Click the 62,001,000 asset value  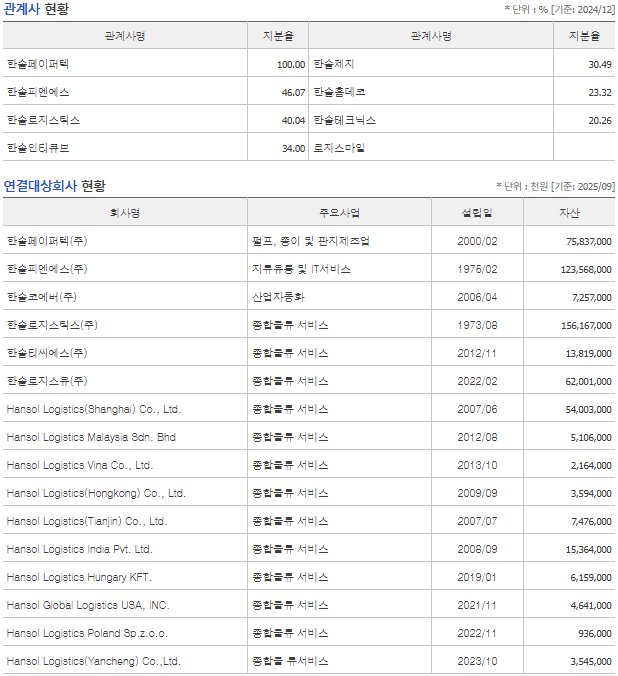589,382
